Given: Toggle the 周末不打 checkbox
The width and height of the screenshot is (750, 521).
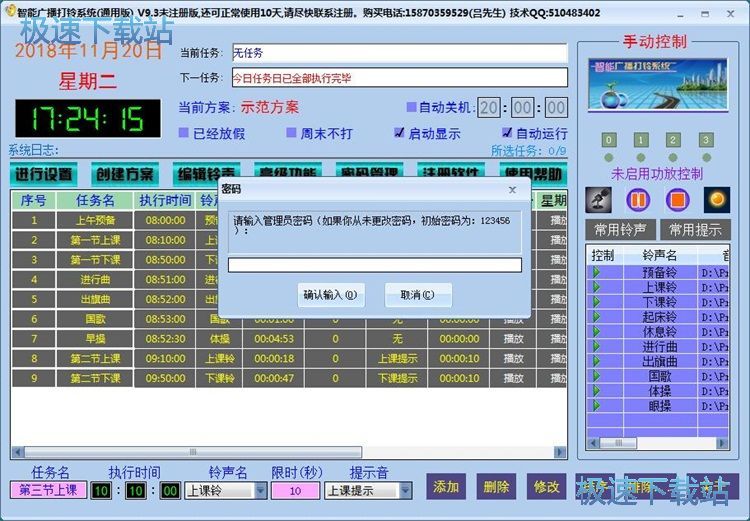Looking at the screenshot, I should click(x=291, y=133).
